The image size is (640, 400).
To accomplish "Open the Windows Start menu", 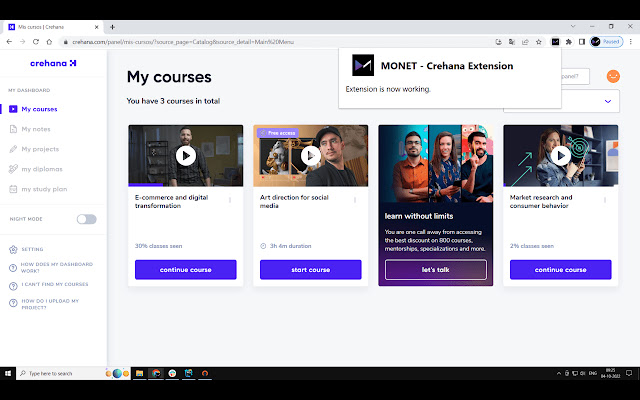I will (8, 373).
